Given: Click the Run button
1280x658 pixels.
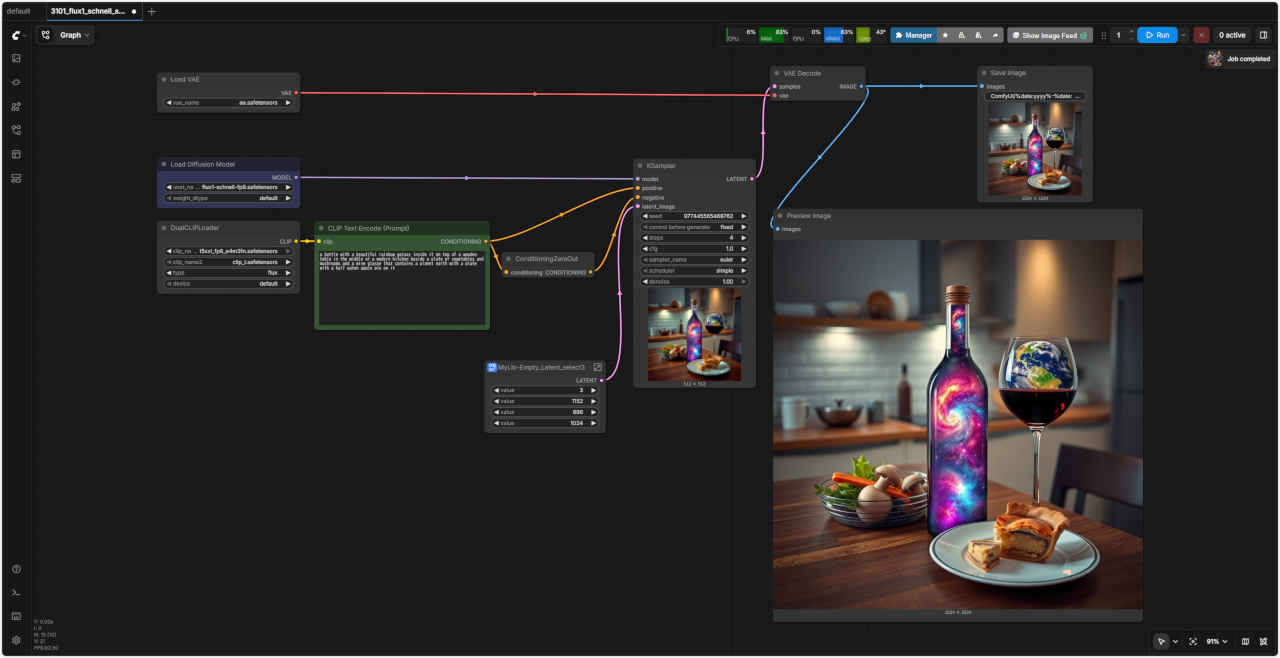Looking at the screenshot, I should pos(1157,35).
